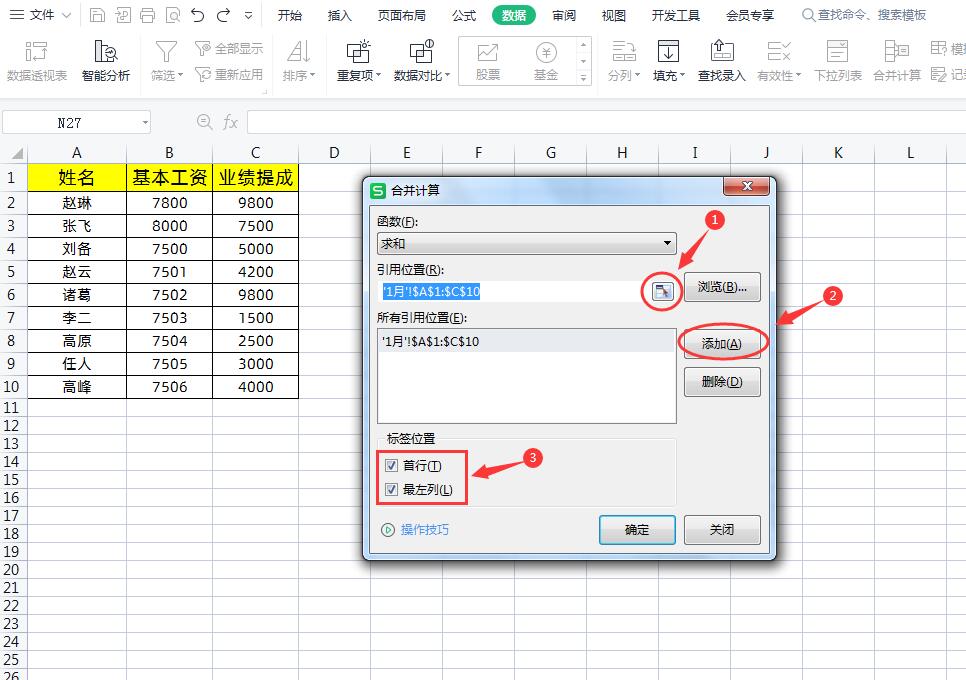Click 重新应用 in the ribbon
966x680 pixels.
[x=229, y=75]
